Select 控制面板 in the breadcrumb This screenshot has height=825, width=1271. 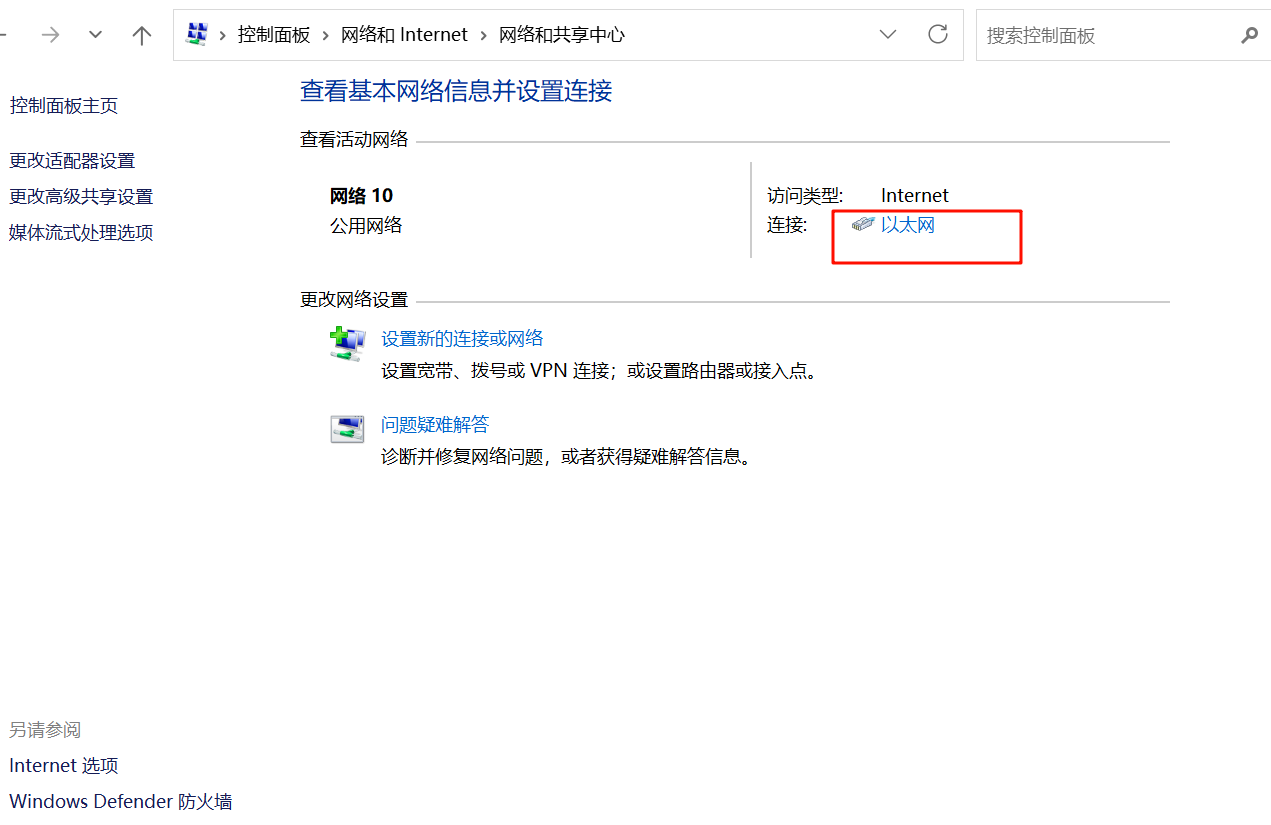[x=274, y=34]
